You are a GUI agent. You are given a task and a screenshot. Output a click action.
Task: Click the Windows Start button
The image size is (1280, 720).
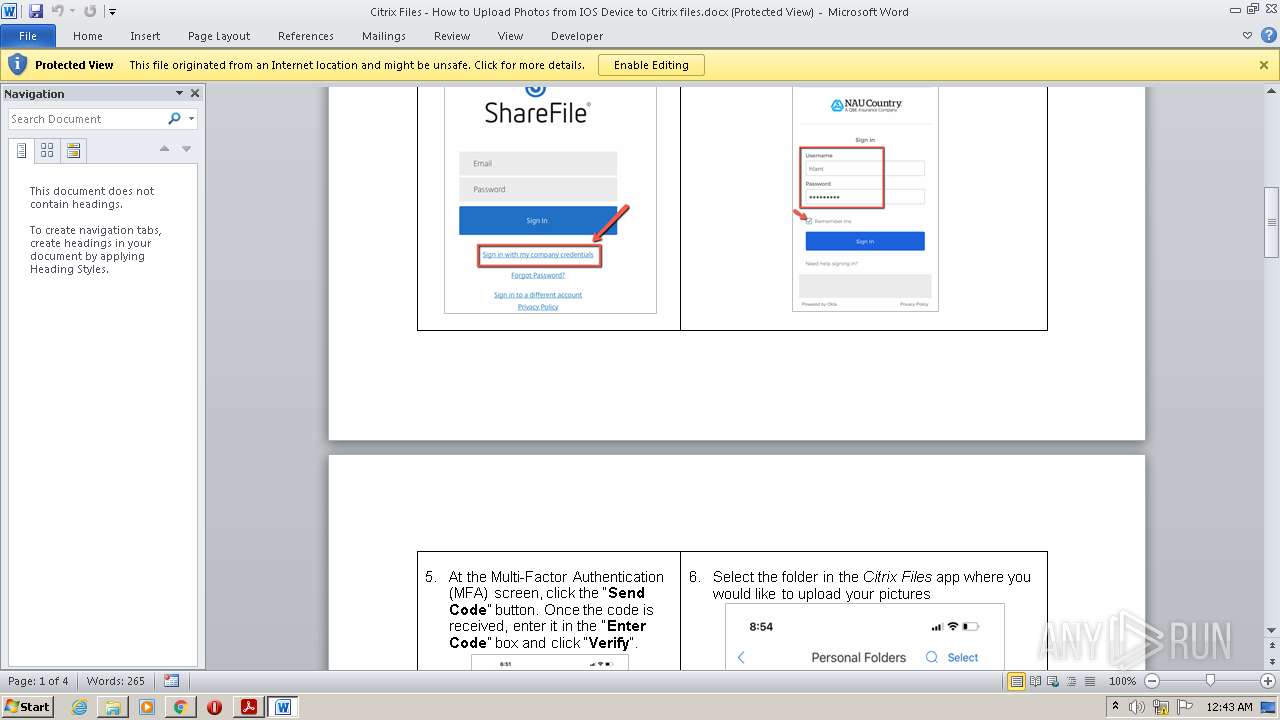pos(27,706)
